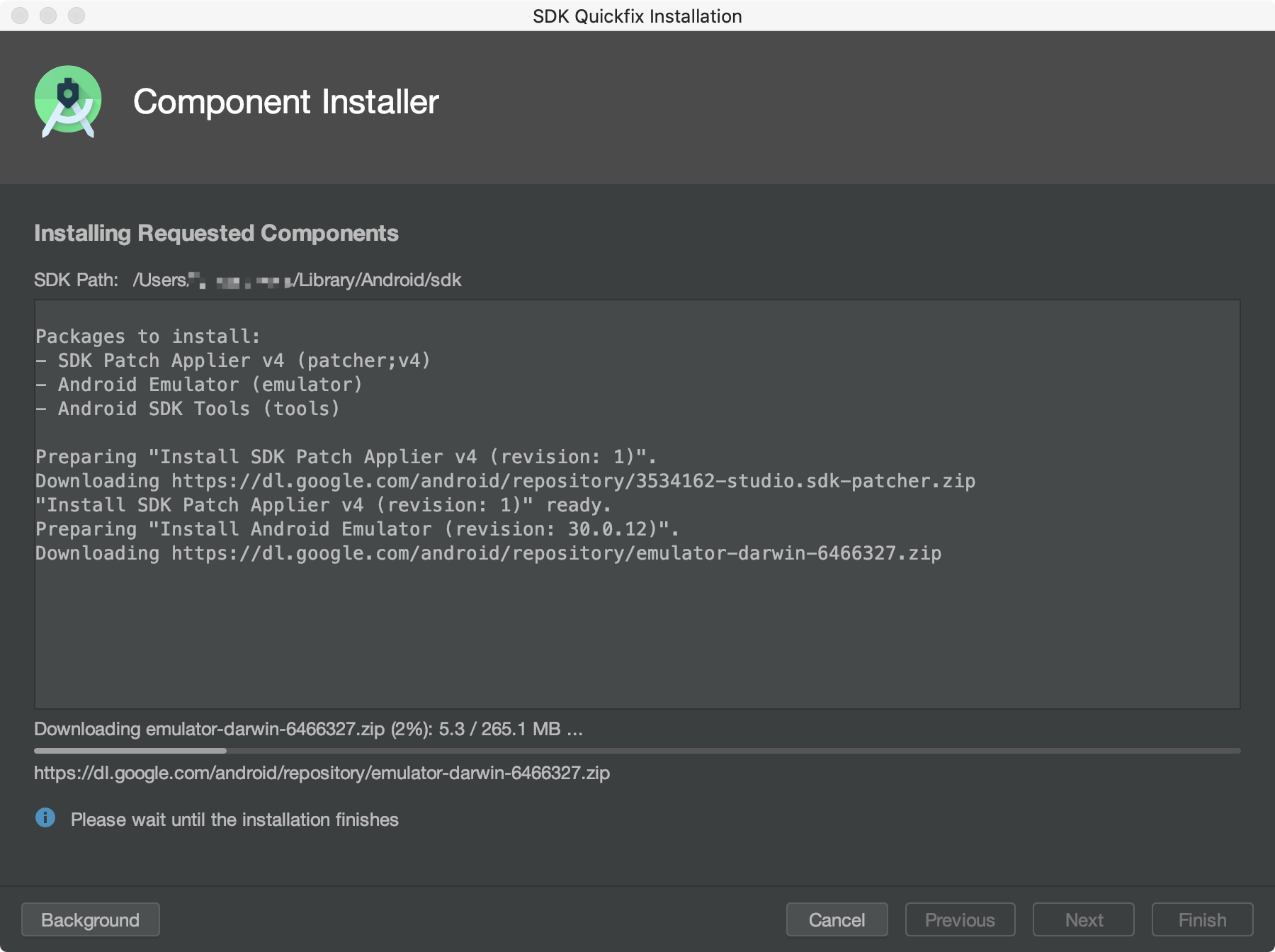This screenshot has width=1275, height=952.
Task: Click 'Installing Requested Components' heading
Action: pos(216,233)
